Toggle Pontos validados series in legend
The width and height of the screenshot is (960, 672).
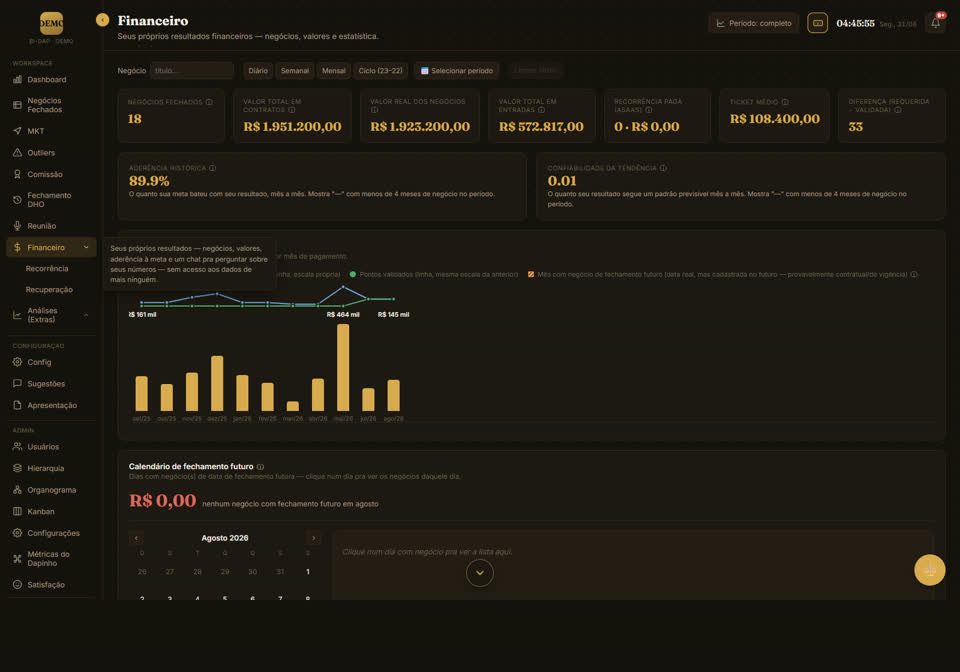tap(433, 274)
